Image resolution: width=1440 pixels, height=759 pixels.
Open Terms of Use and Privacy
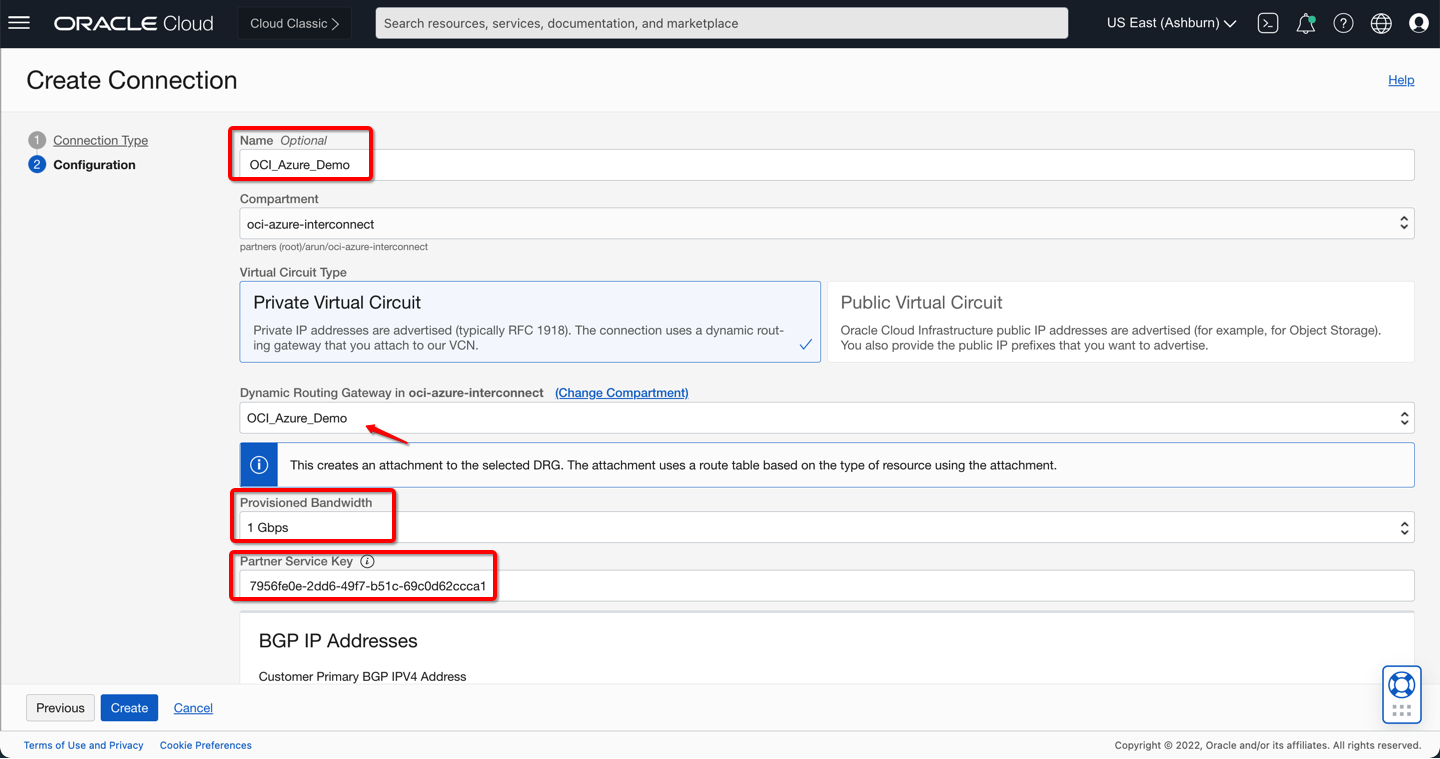[84, 745]
